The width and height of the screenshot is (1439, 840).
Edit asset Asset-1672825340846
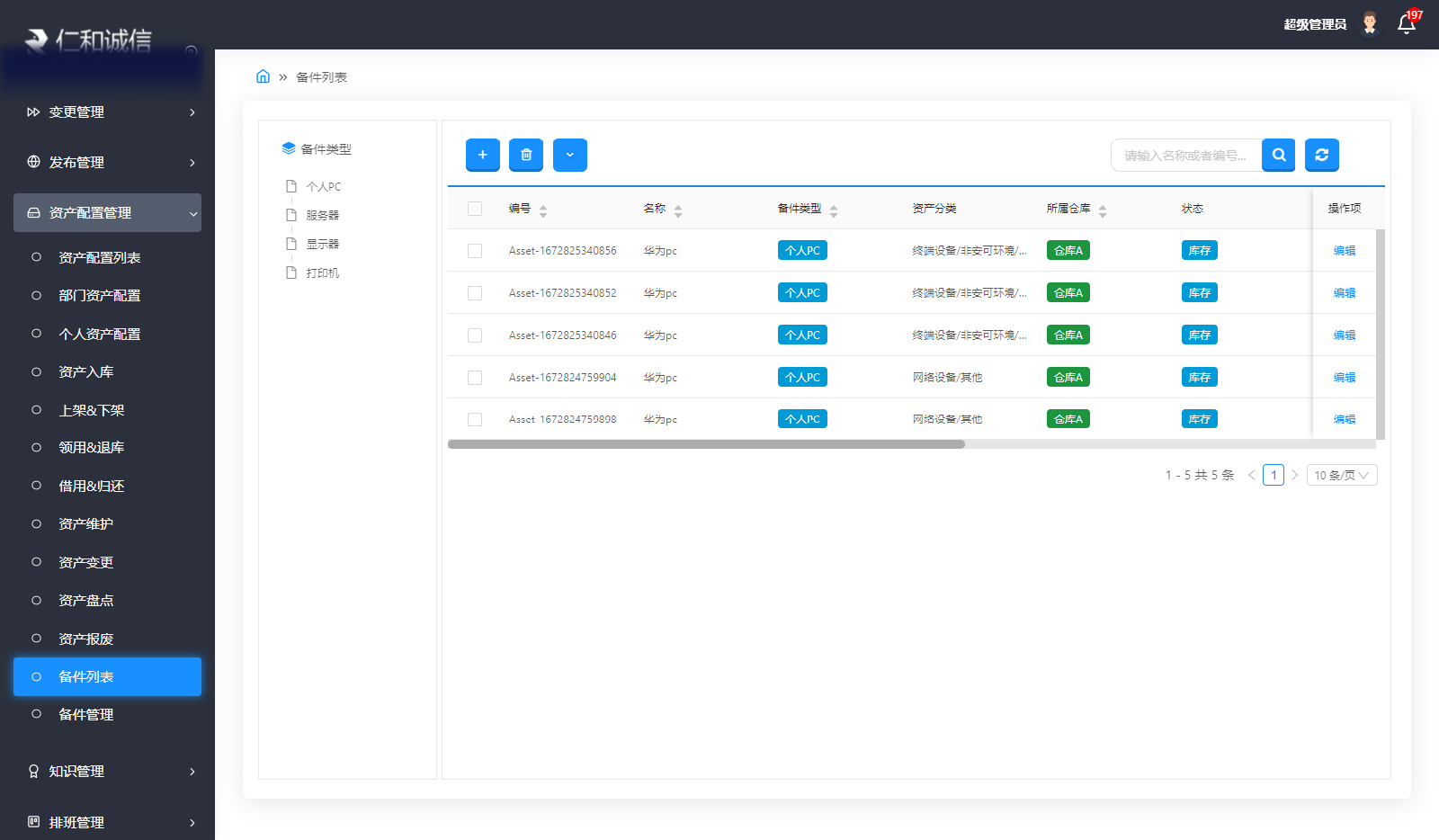(x=1345, y=335)
